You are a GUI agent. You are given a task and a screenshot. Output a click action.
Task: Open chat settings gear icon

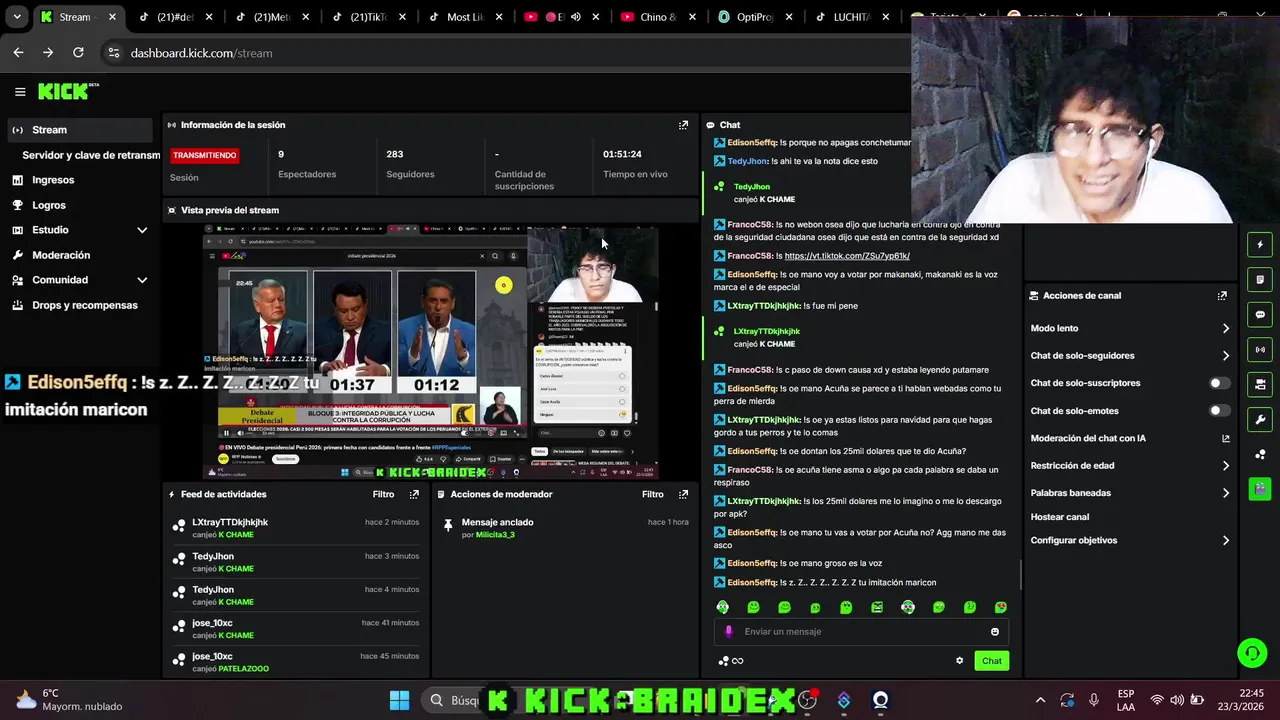pyautogui.click(x=960, y=660)
